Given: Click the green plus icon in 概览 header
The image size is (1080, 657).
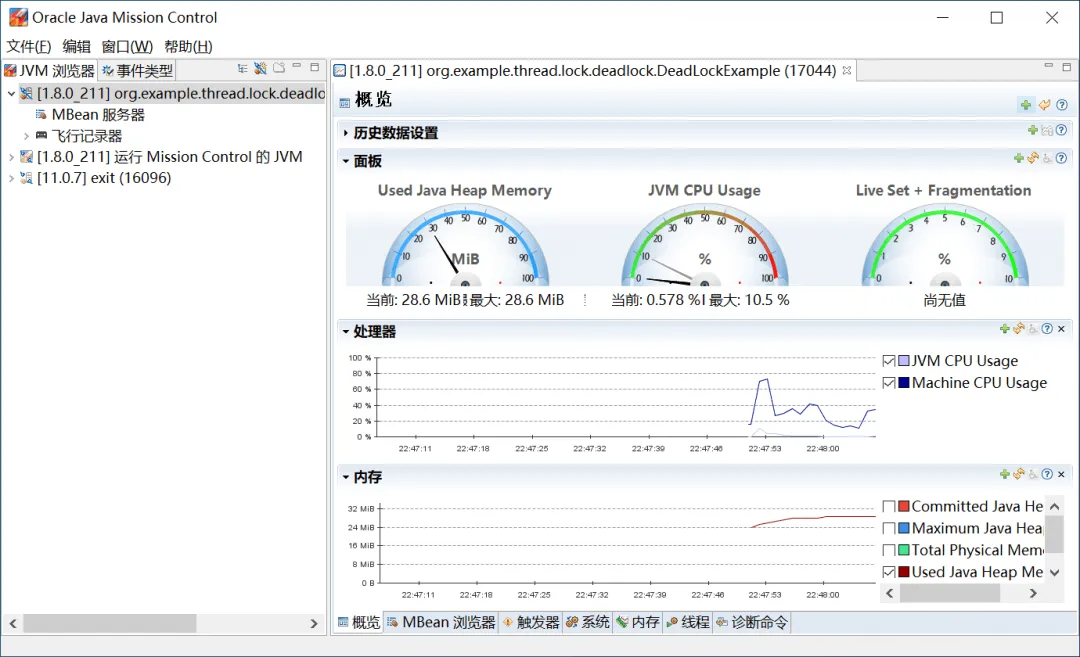Looking at the screenshot, I should [x=1026, y=105].
